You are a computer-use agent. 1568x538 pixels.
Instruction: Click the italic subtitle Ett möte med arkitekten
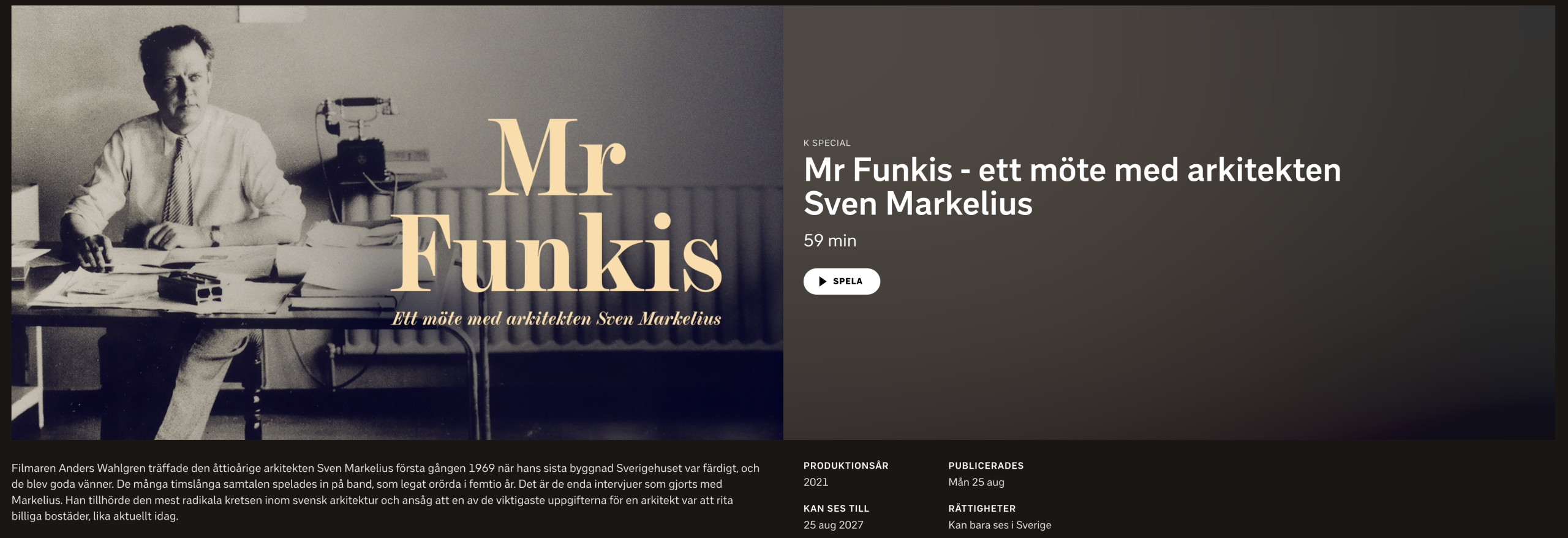556,319
